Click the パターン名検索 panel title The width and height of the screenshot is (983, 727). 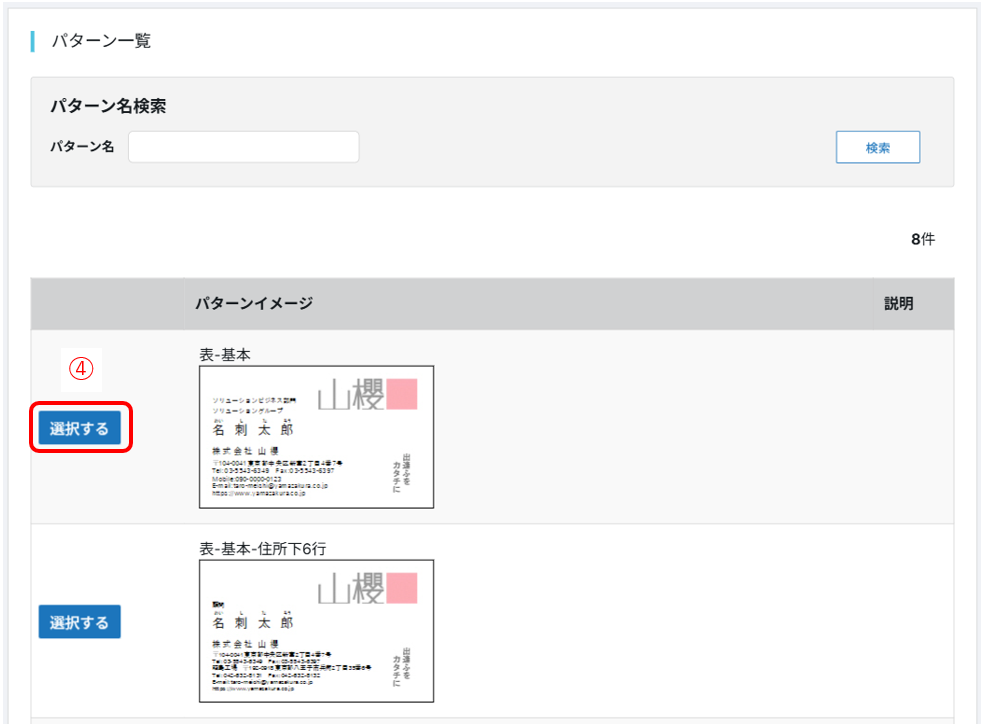[107, 106]
